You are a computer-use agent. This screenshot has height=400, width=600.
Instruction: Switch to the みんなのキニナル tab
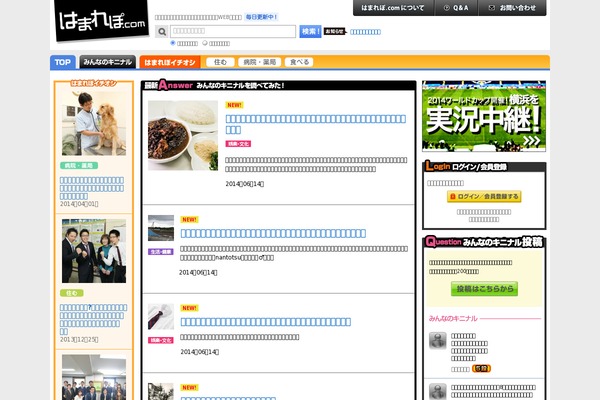click(x=108, y=62)
